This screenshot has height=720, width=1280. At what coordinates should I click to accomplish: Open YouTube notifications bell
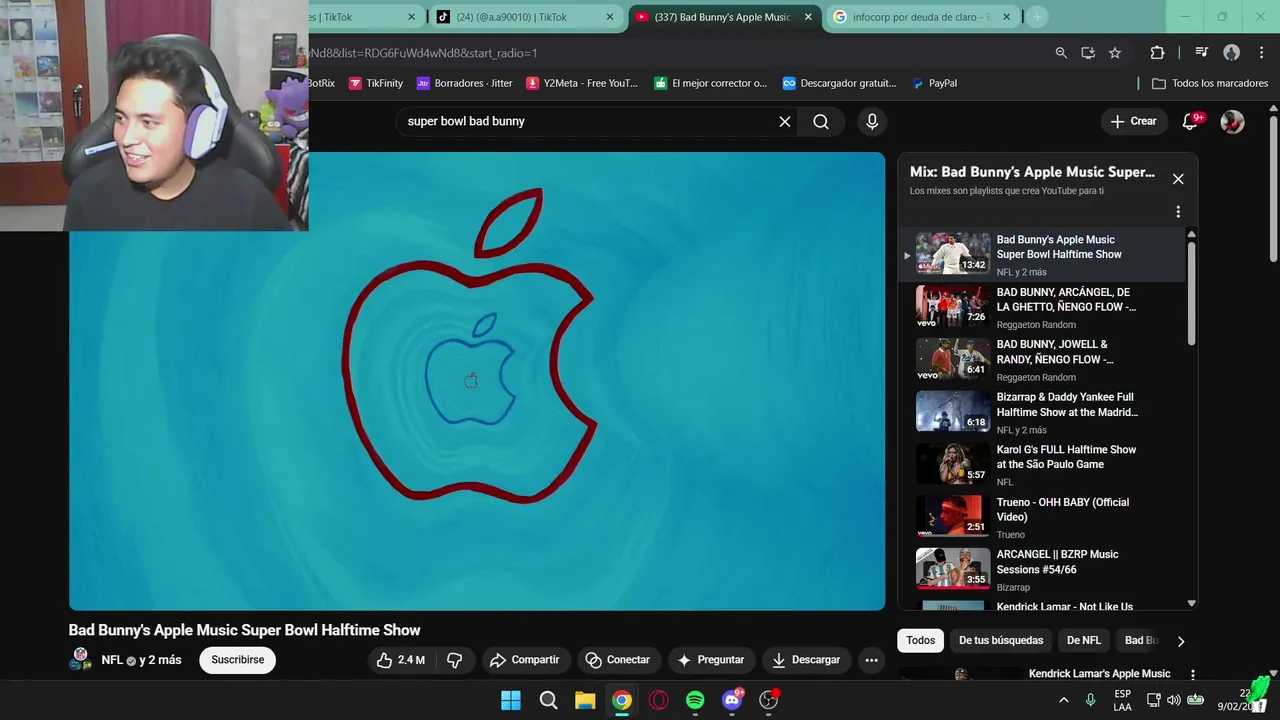(1191, 122)
